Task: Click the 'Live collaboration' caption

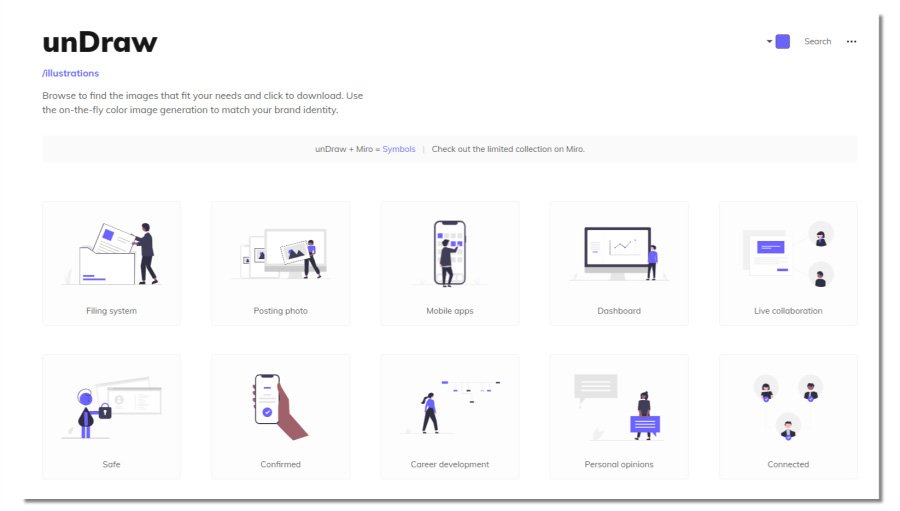Action: pos(788,311)
